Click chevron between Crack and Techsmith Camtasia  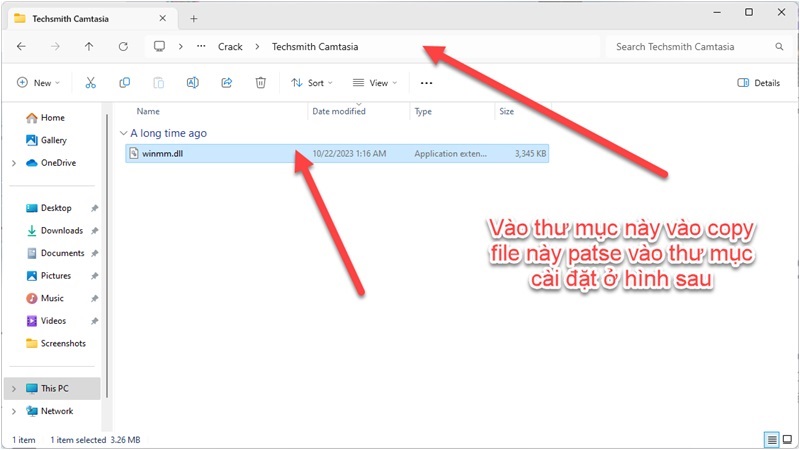pyautogui.click(x=257, y=46)
